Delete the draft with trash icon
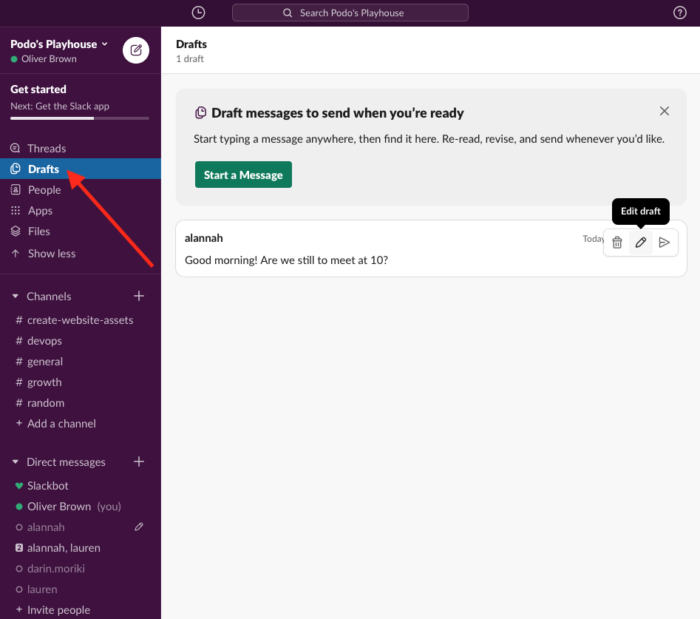Screen dimensions: 700x619 coord(617,242)
